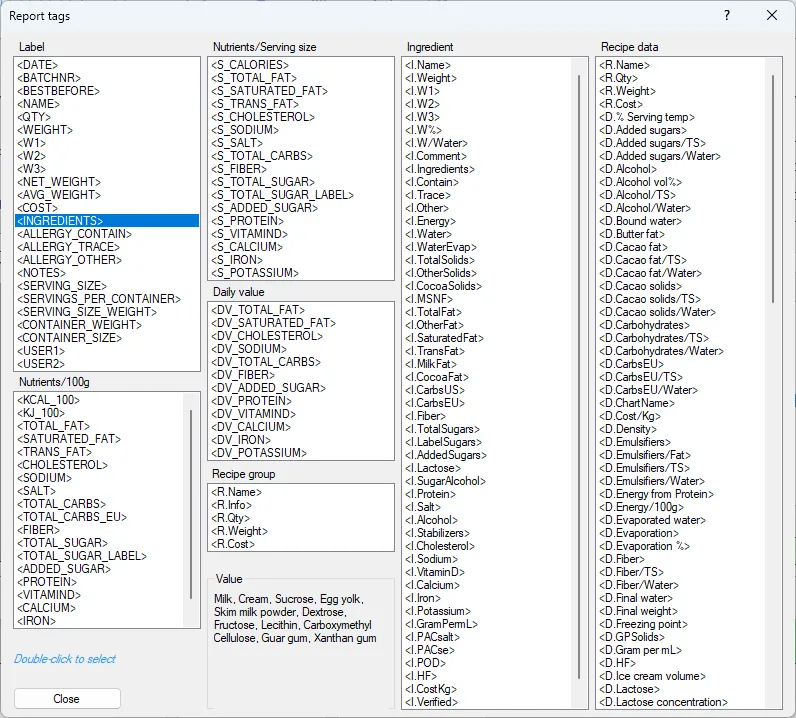Image resolution: width=796 pixels, height=718 pixels.
Task: Select the <D.Cacao solids/Water> tag
Action: (657, 312)
